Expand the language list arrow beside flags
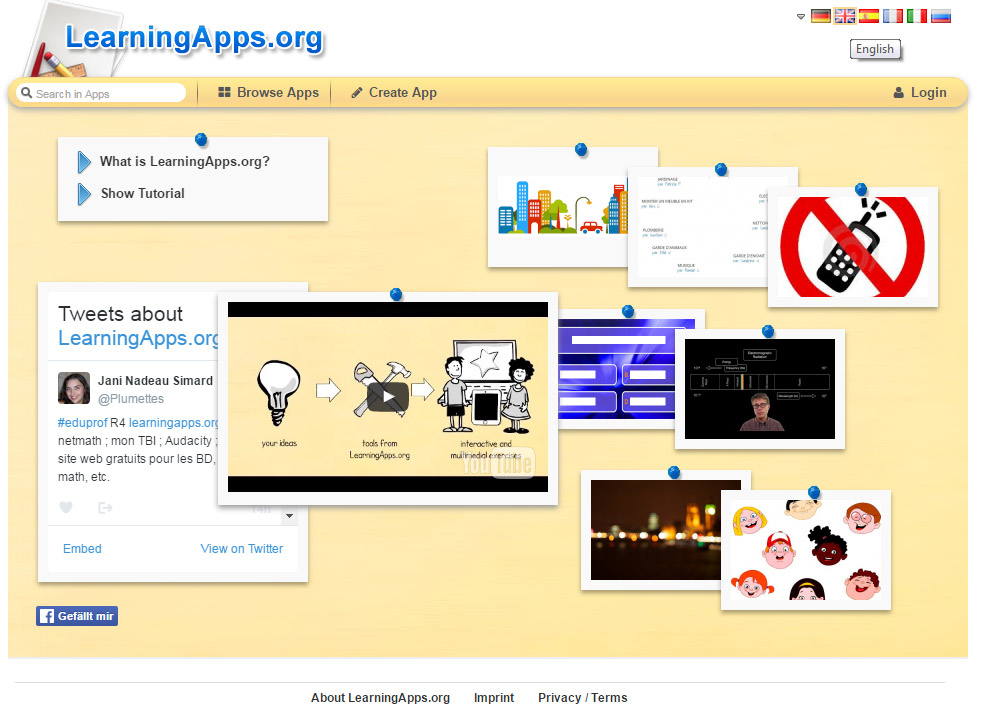 [x=801, y=17]
